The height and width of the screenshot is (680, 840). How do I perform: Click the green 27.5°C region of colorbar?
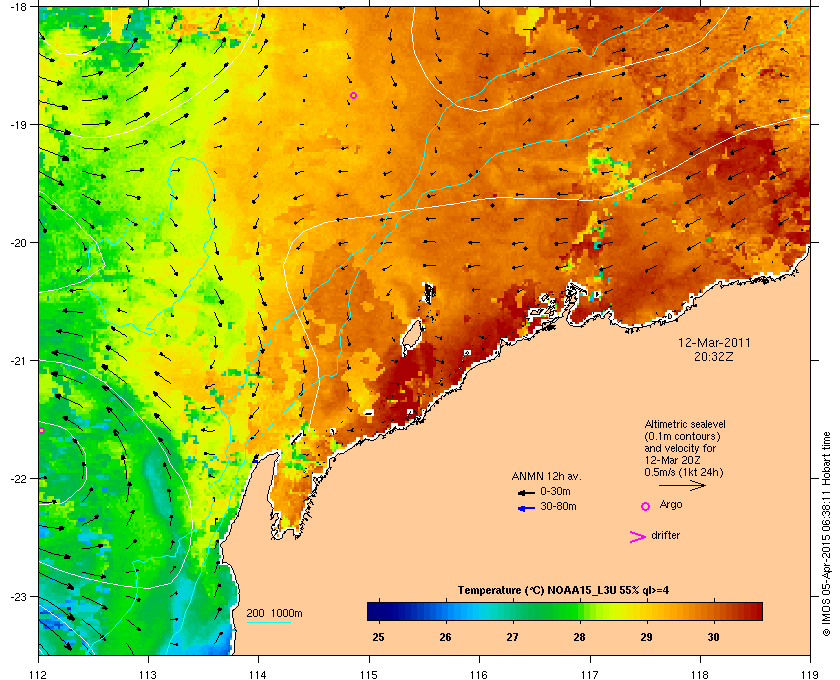(x=546, y=611)
